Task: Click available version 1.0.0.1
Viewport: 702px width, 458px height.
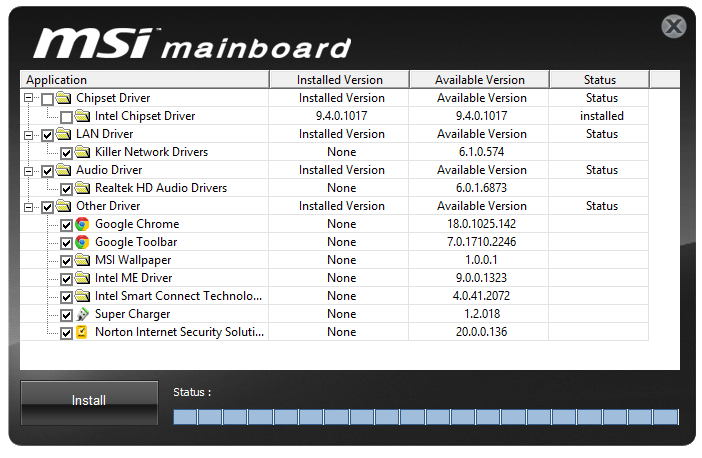Action: (481, 260)
